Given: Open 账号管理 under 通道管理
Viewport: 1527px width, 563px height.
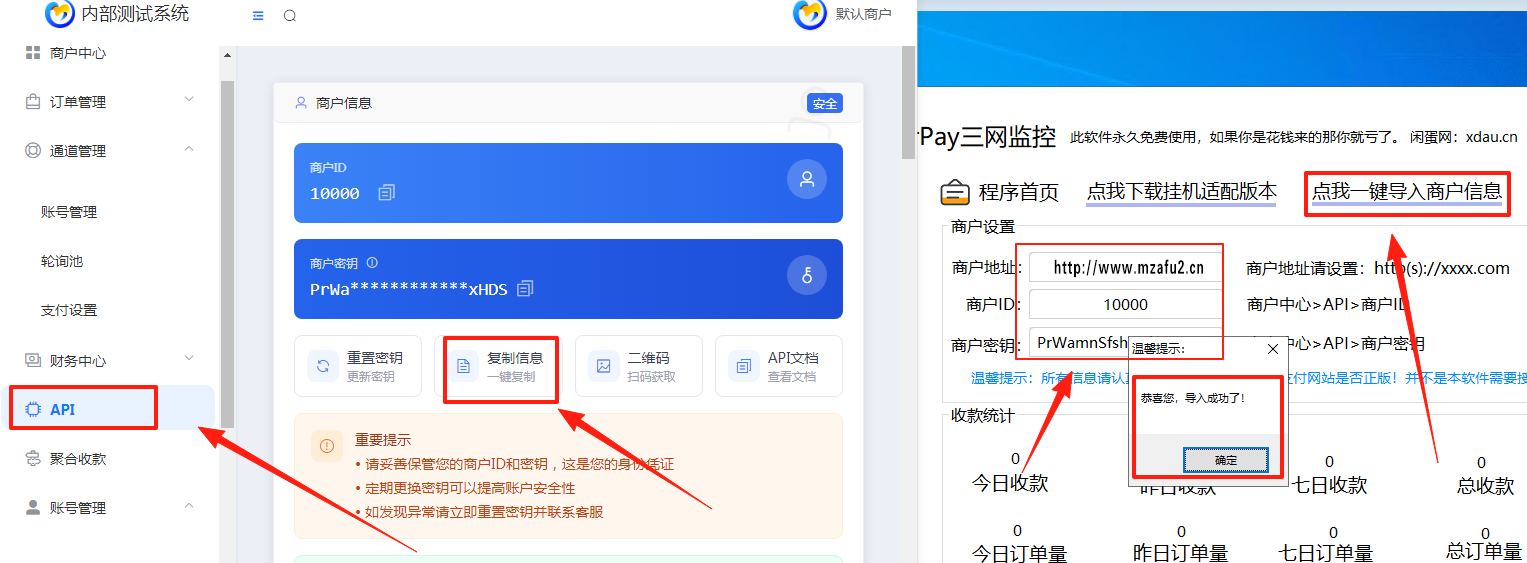Looking at the screenshot, I should pyautogui.click(x=69, y=212).
